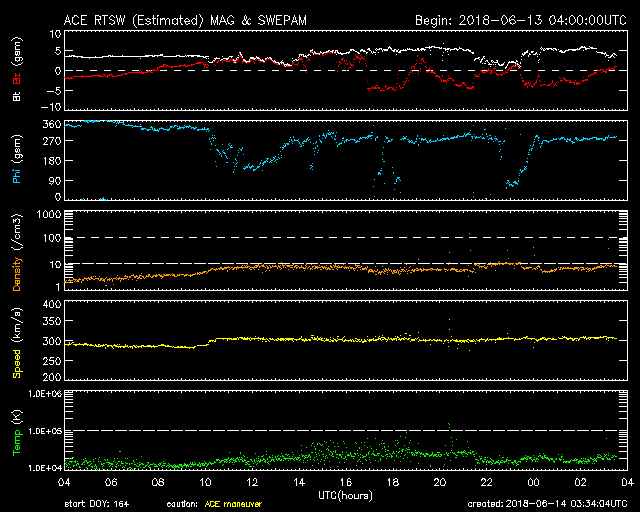Click the 'created: 2018-06-14 03:34:04UTC' text
This screenshot has height=512, width=640.
point(547,504)
